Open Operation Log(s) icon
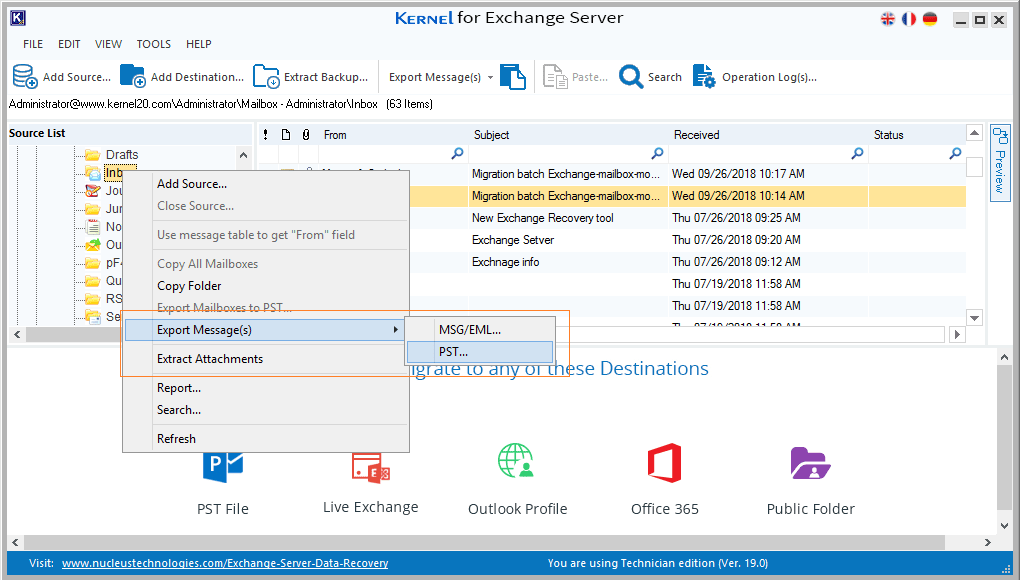 (704, 77)
